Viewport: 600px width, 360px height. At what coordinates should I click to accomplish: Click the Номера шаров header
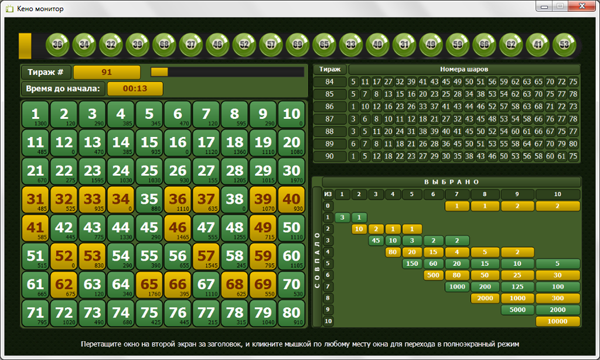pos(464,70)
